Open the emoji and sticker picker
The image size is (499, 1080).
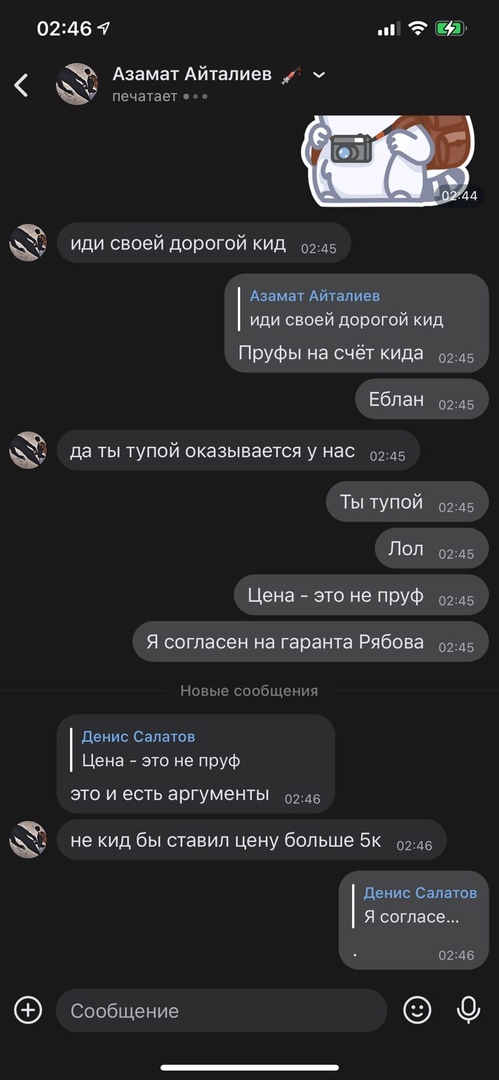[417, 1010]
